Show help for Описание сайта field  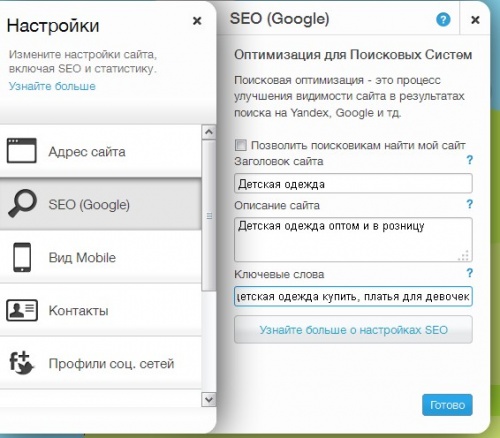(x=469, y=204)
